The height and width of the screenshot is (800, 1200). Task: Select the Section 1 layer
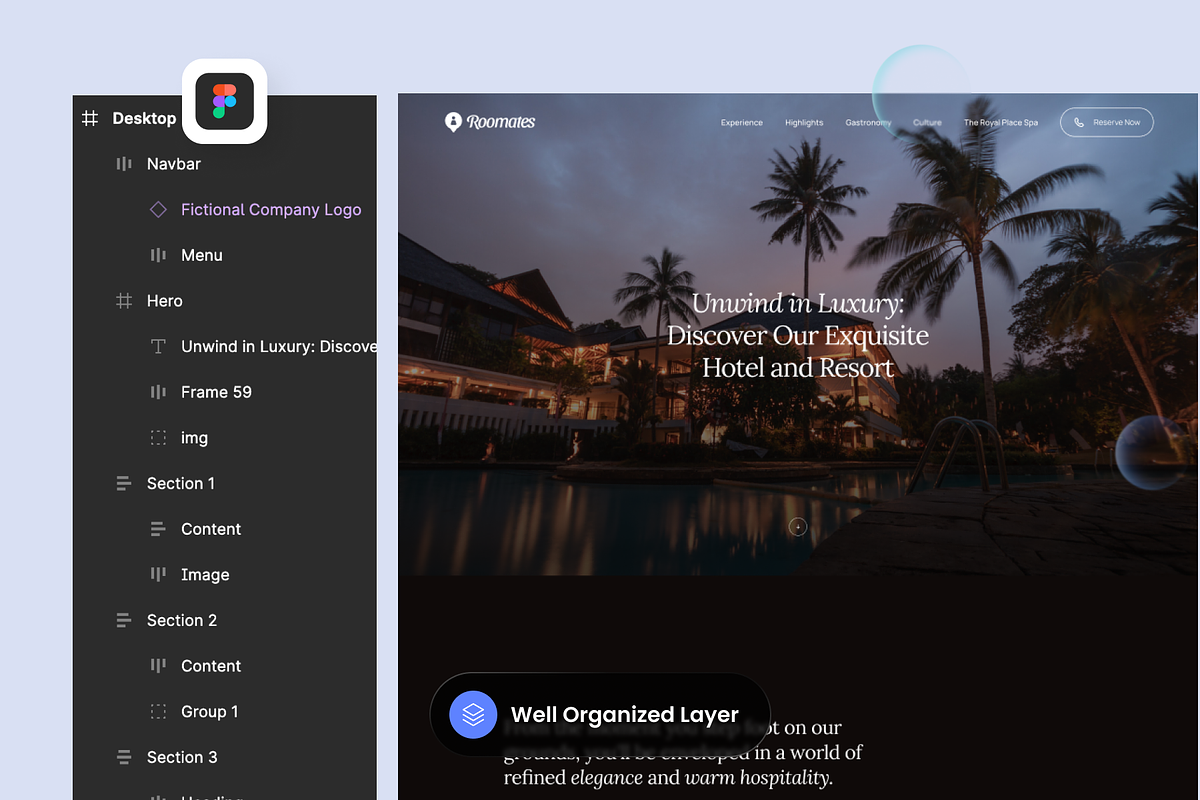[181, 484]
